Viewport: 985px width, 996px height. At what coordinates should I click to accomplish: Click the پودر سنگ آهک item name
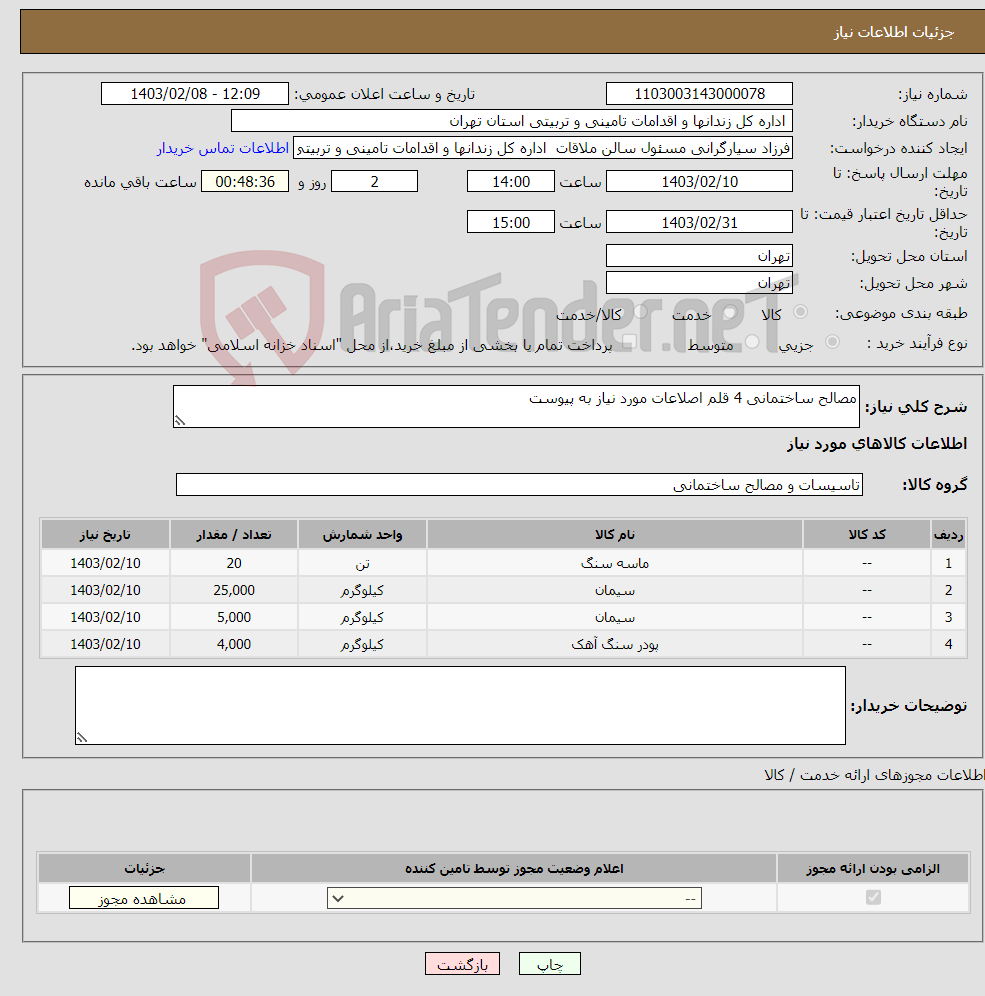point(615,644)
